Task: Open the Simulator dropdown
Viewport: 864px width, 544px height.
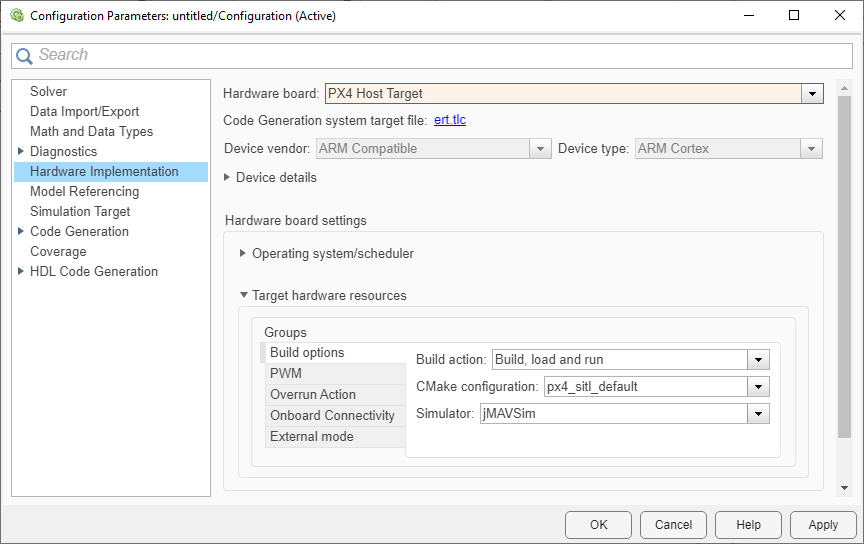Action: pos(759,413)
